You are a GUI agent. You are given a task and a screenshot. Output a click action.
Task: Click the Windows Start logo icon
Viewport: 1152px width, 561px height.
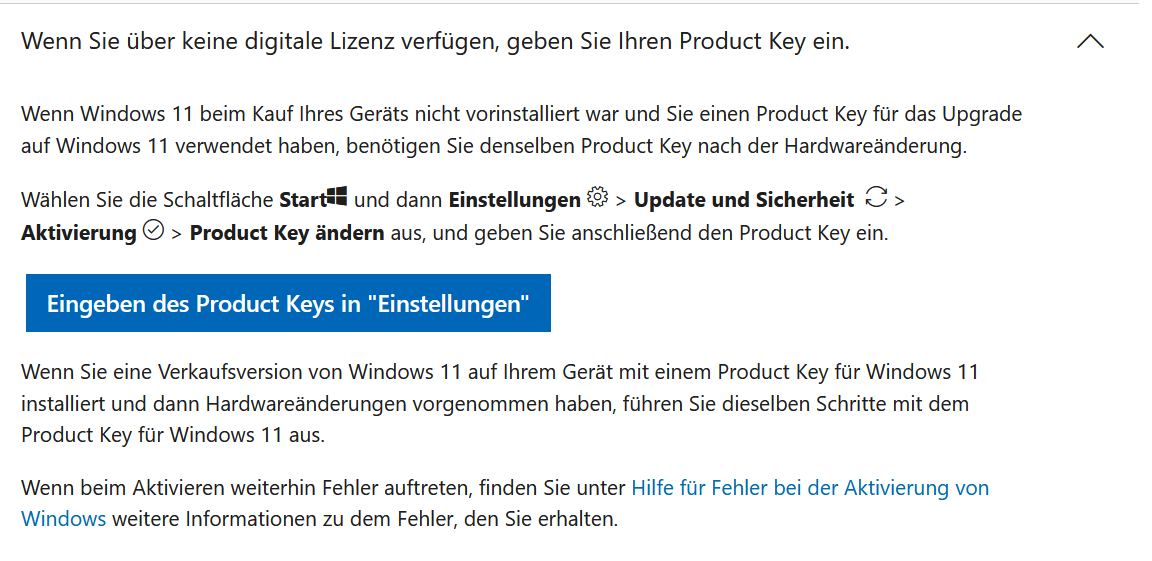(337, 196)
